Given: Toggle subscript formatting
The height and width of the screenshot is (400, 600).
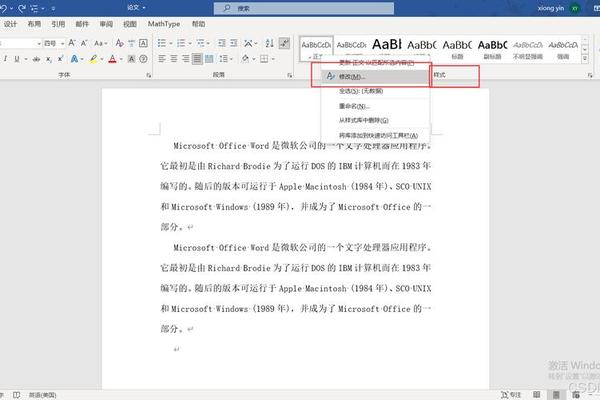Looking at the screenshot, I should point(49,59).
